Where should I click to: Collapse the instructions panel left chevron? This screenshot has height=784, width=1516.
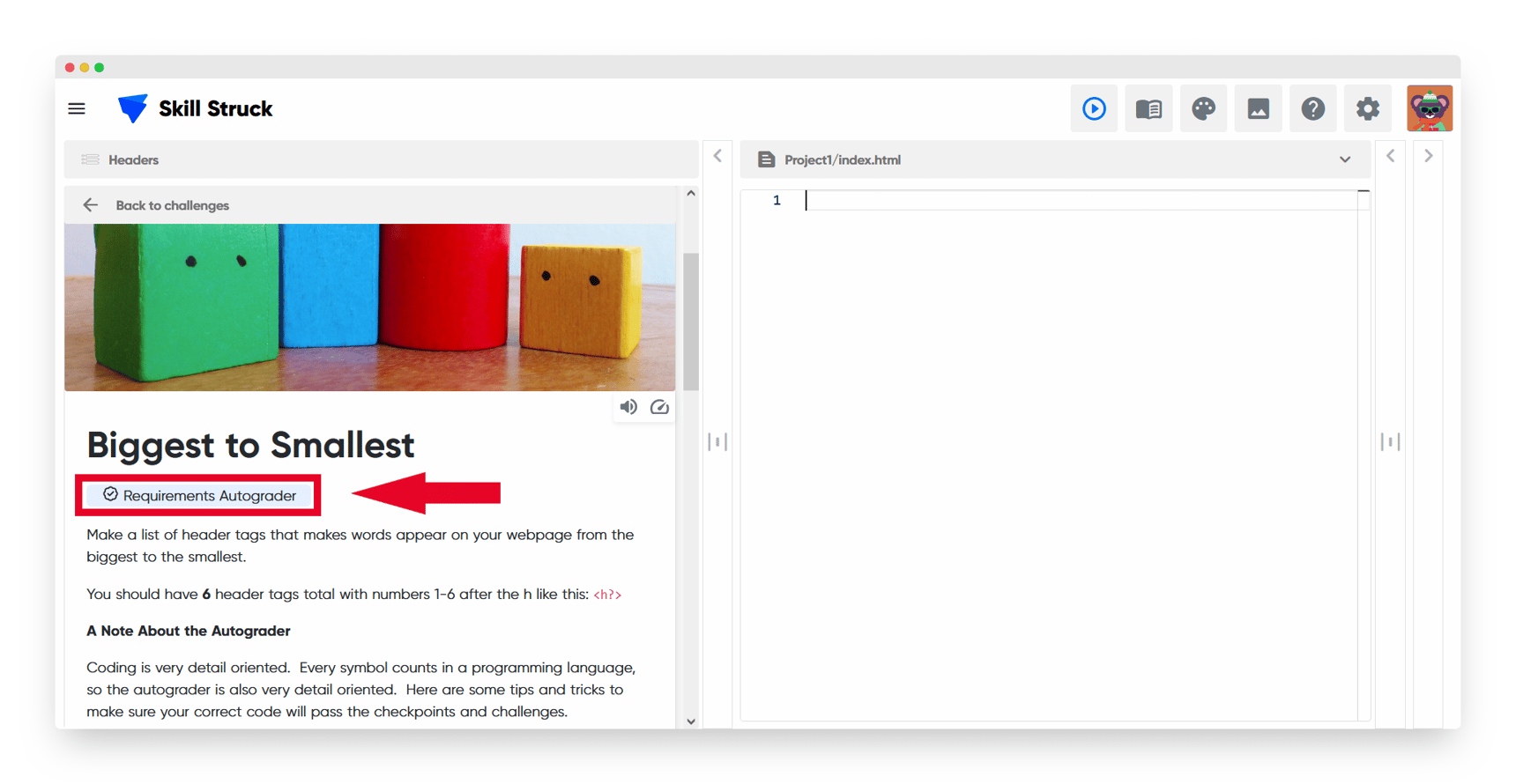pyautogui.click(x=717, y=156)
